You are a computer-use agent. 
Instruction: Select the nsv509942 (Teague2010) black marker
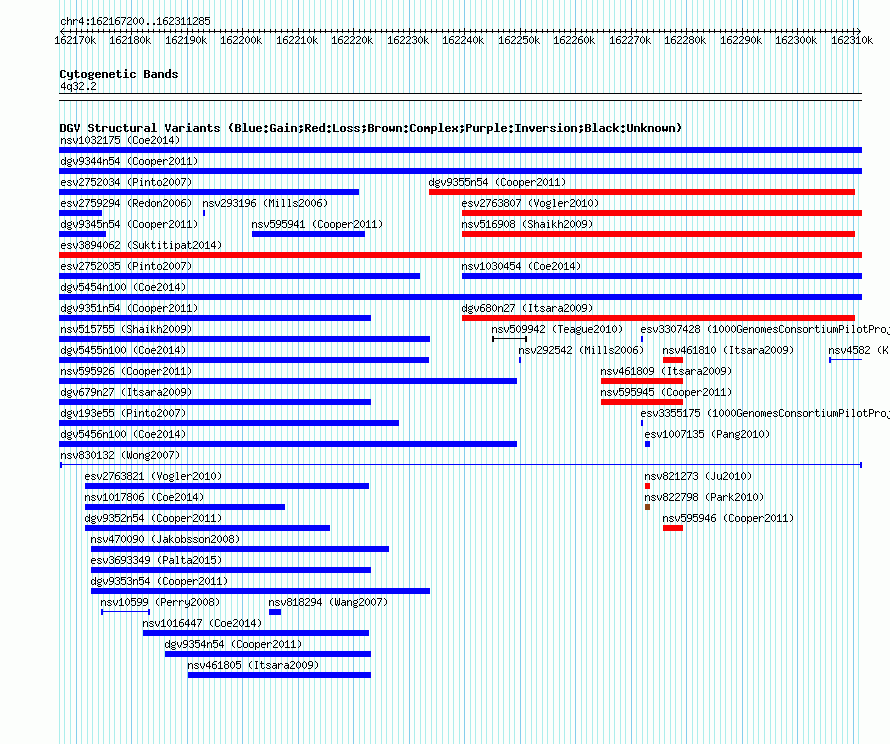(x=509, y=339)
